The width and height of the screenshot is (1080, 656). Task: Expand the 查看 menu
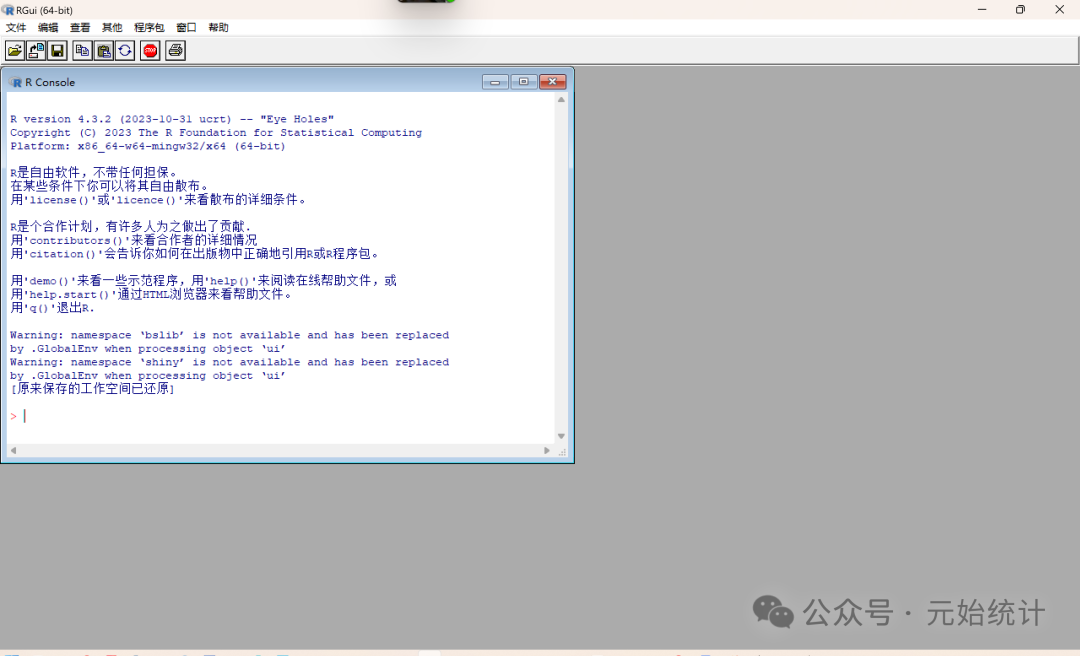80,28
